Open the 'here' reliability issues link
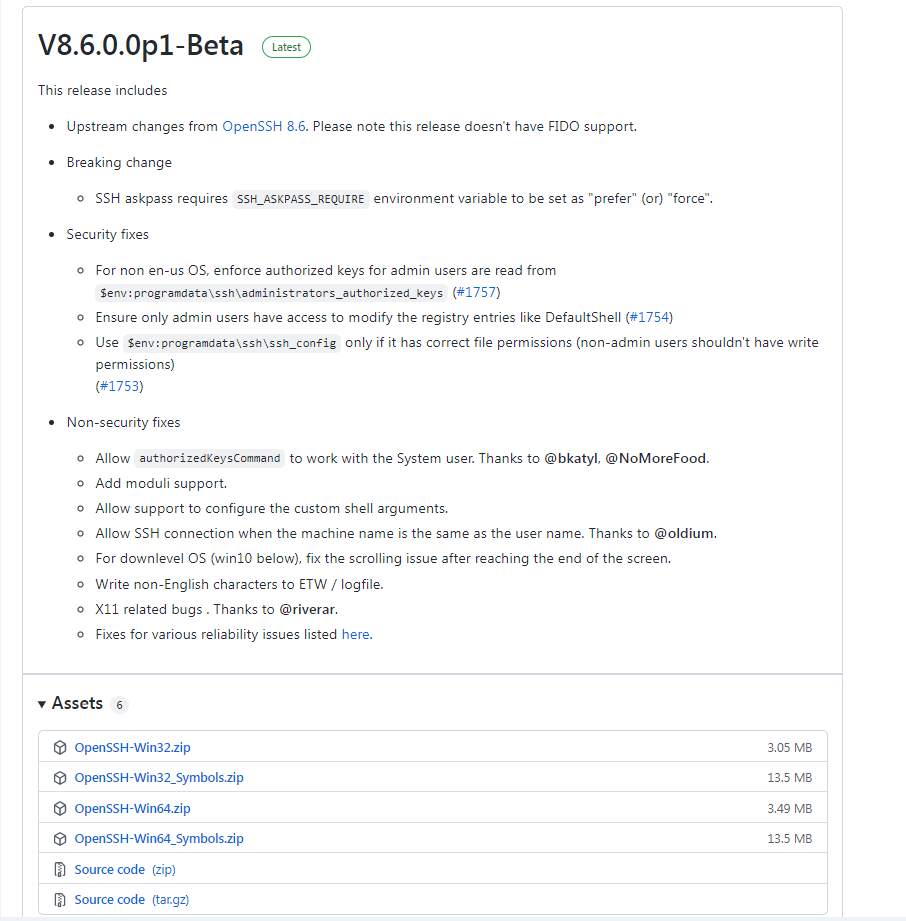Viewport: 906px width, 921px height. (355, 634)
